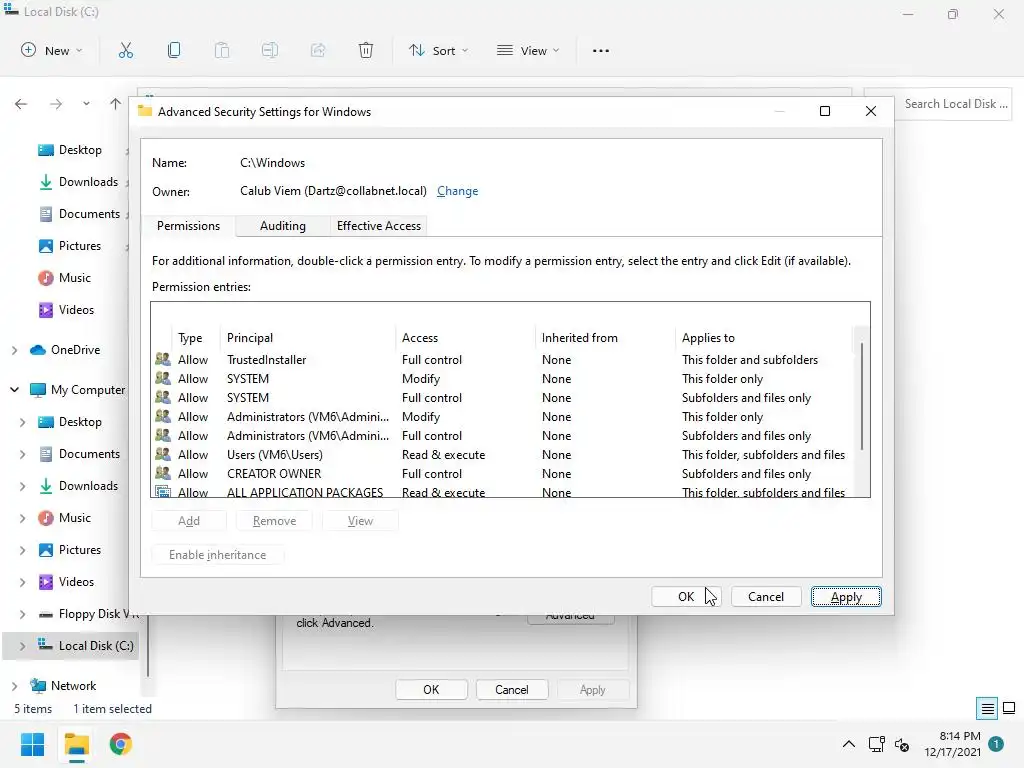1024x768 pixels.
Task: Click the Paste clipboard icon in toolbar
Action: 222,50
